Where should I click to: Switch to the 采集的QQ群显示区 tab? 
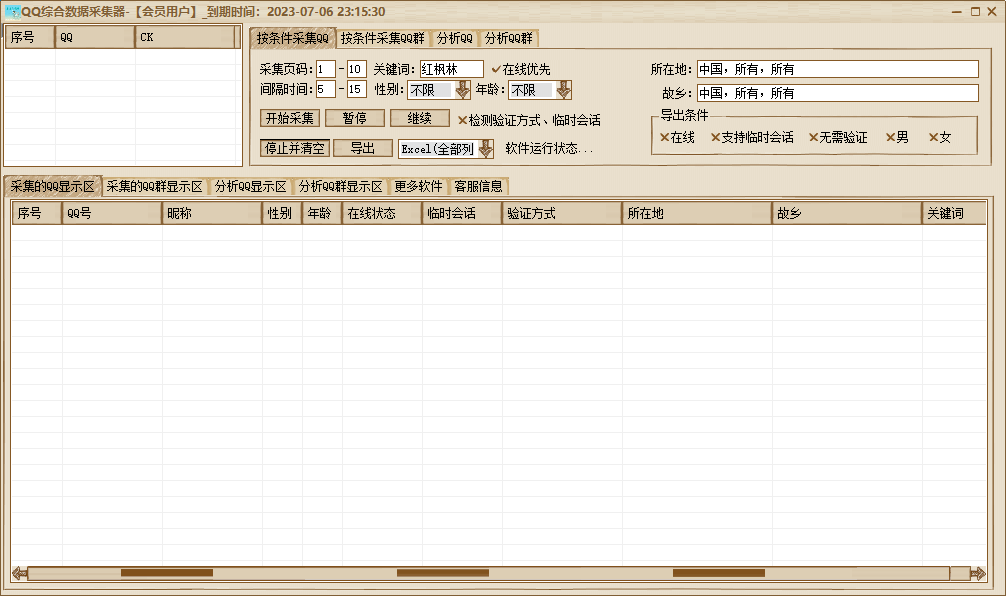tap(155, 186)
